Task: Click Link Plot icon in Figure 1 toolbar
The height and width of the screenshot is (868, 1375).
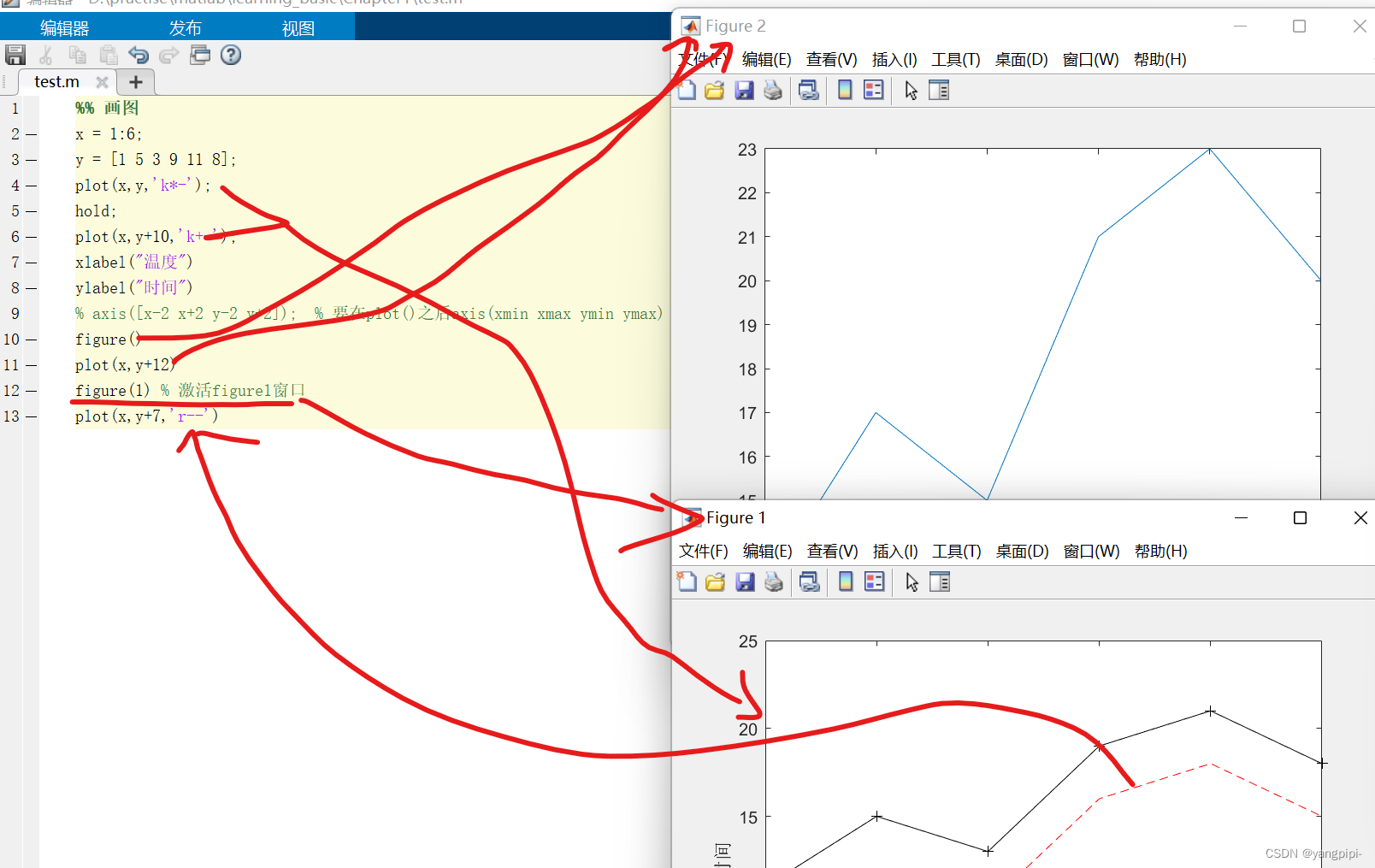Action: click(x=810, y=582)
